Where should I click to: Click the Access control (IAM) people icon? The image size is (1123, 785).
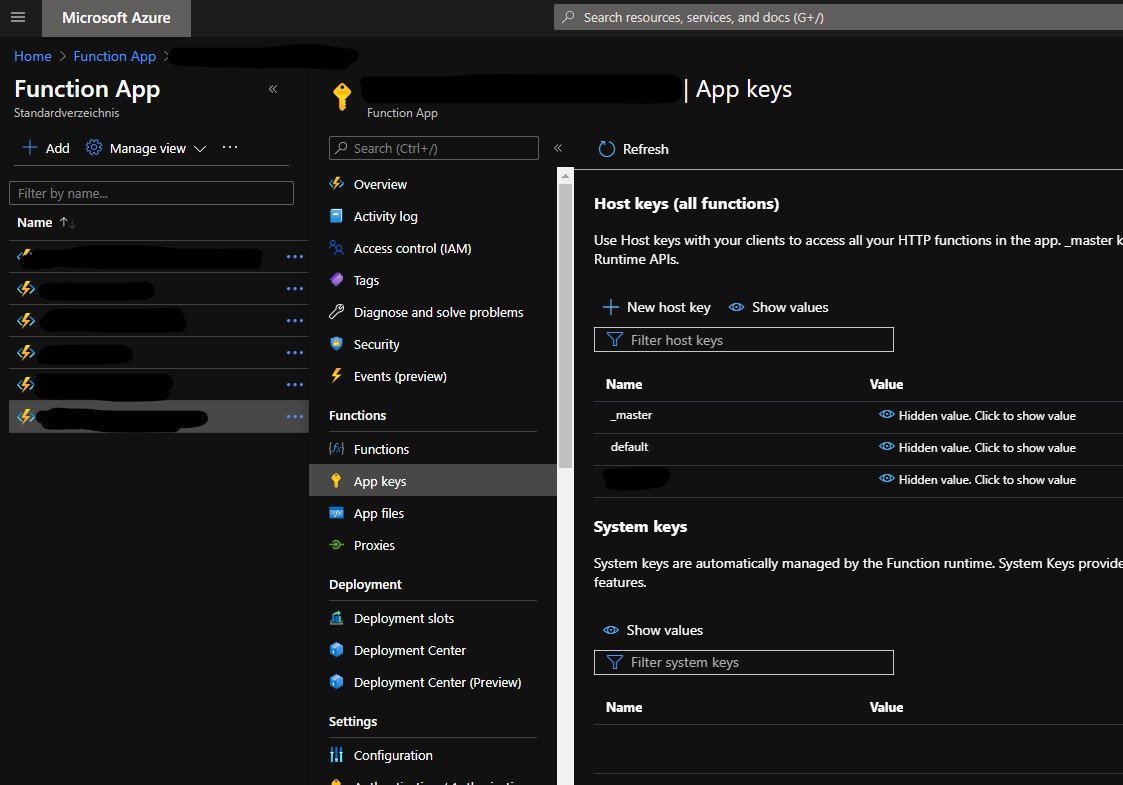337,248
